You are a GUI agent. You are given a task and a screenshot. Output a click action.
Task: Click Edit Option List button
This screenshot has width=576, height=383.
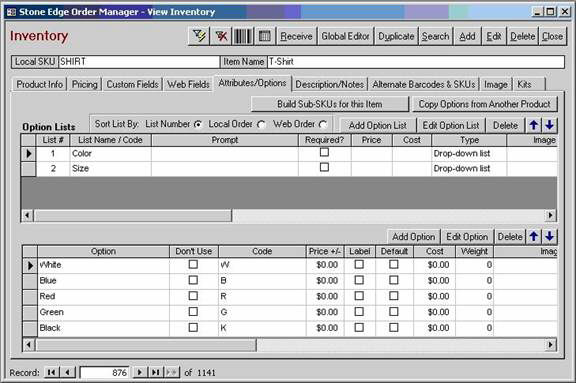[451, 125]
